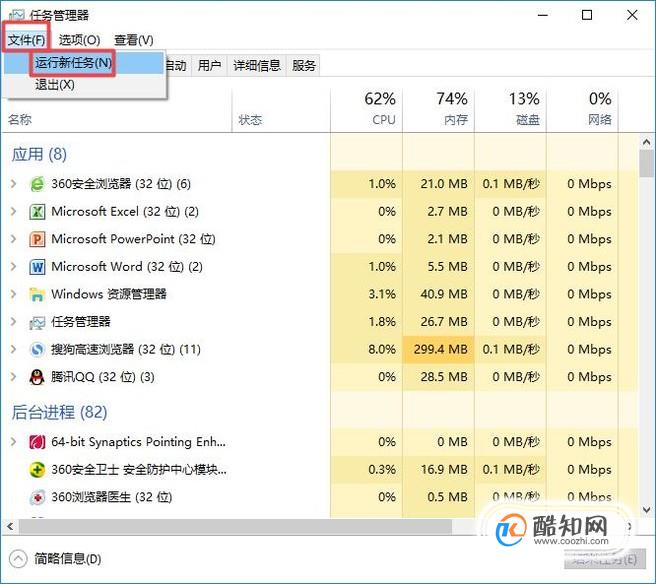Click the Microsoft Word icon
The width and height of the screenshot is (656, 584).
tap(37, 267)
